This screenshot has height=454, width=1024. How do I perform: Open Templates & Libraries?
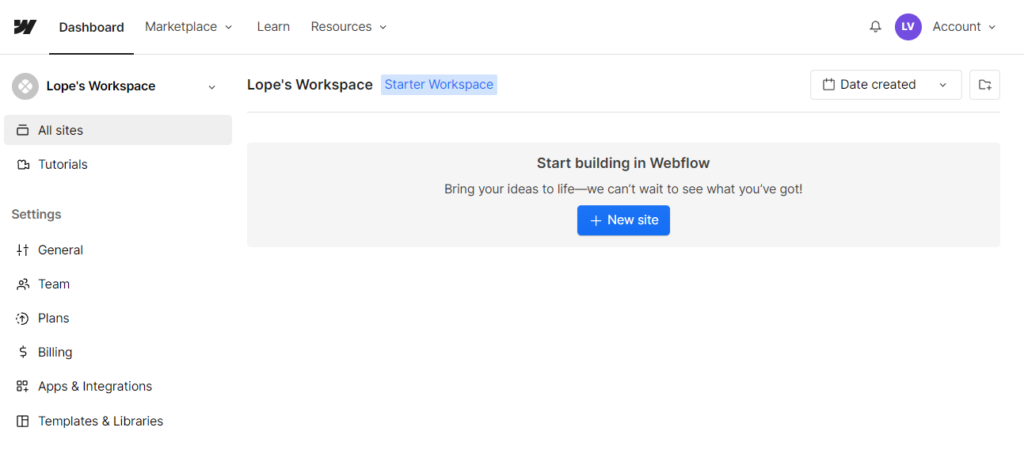coord(100,421)
